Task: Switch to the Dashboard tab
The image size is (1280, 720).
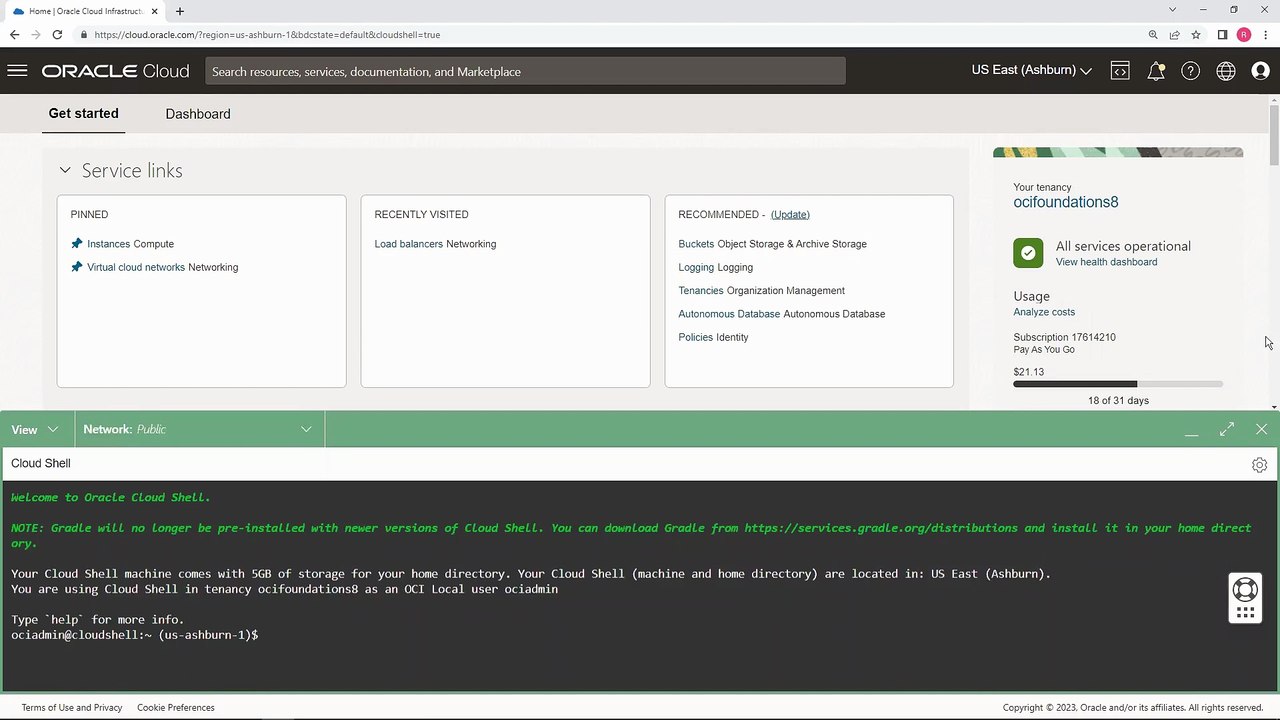Action: [198, 114]
